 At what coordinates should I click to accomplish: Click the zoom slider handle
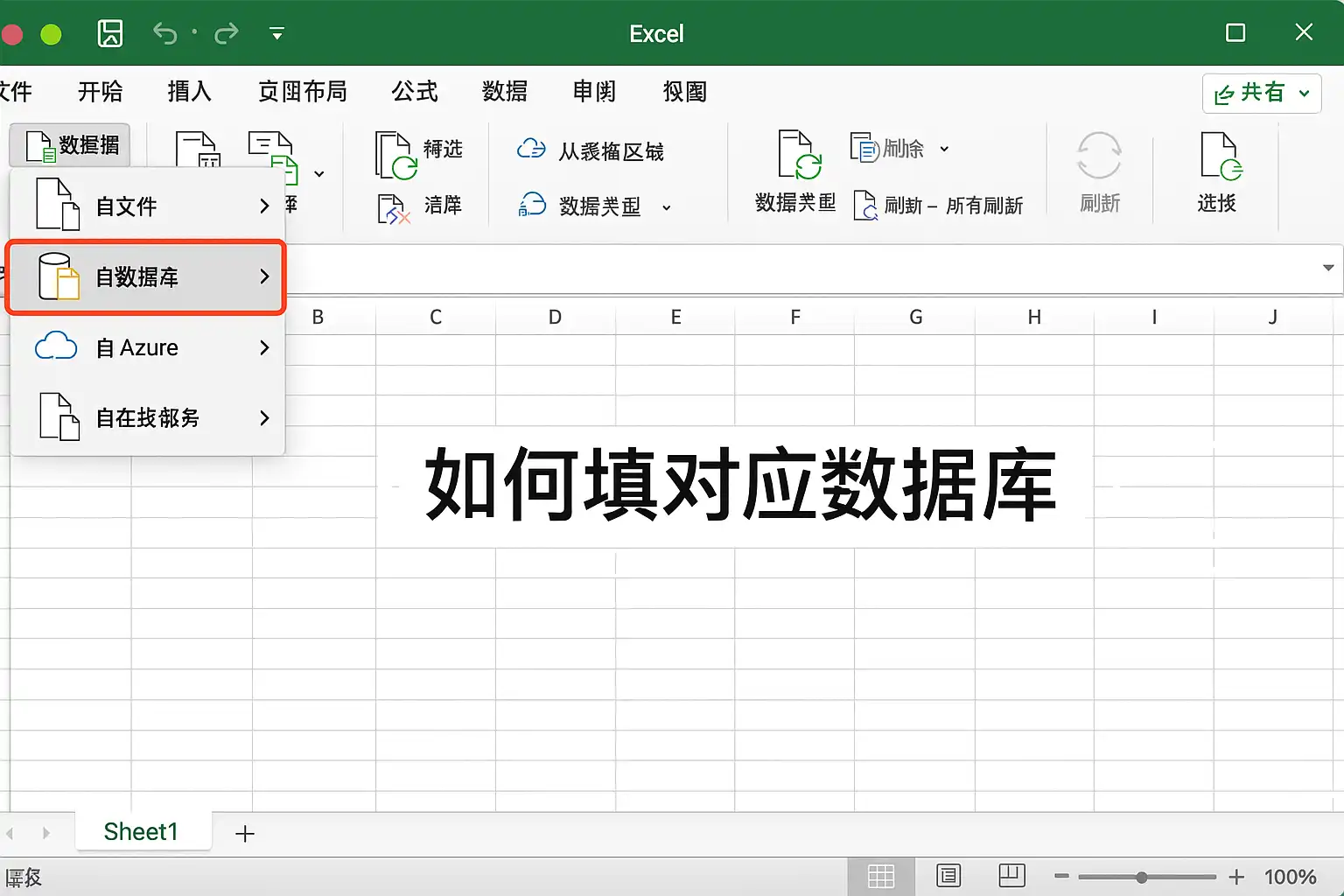point(1141,877)
